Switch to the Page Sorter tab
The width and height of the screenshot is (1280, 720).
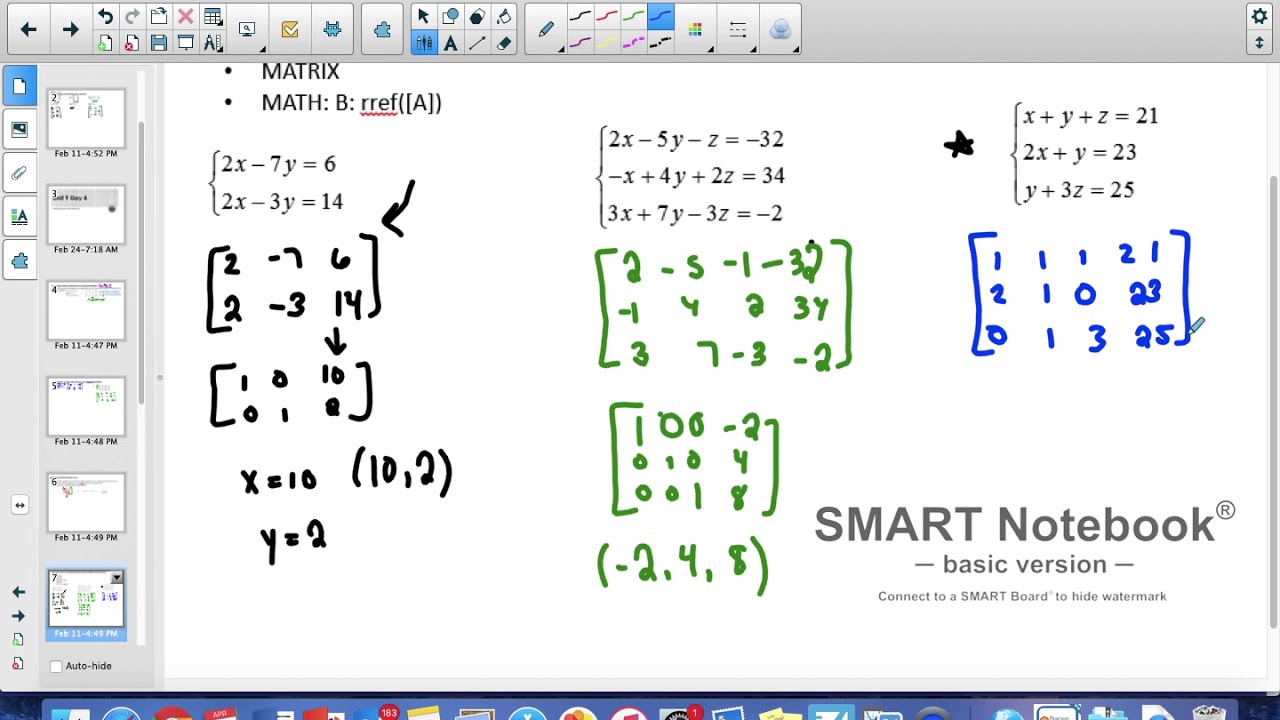[19, 87]
